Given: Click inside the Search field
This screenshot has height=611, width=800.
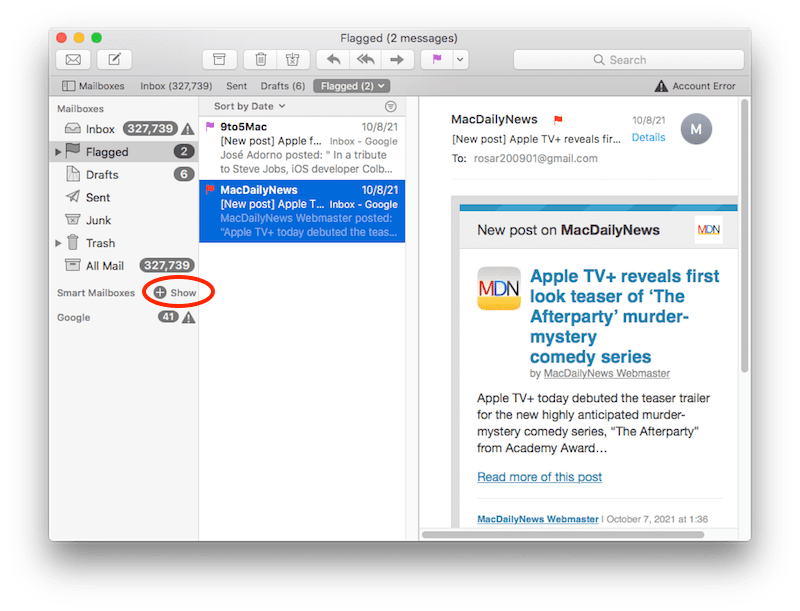Looking at the screenshot, I should pos(628,59).
